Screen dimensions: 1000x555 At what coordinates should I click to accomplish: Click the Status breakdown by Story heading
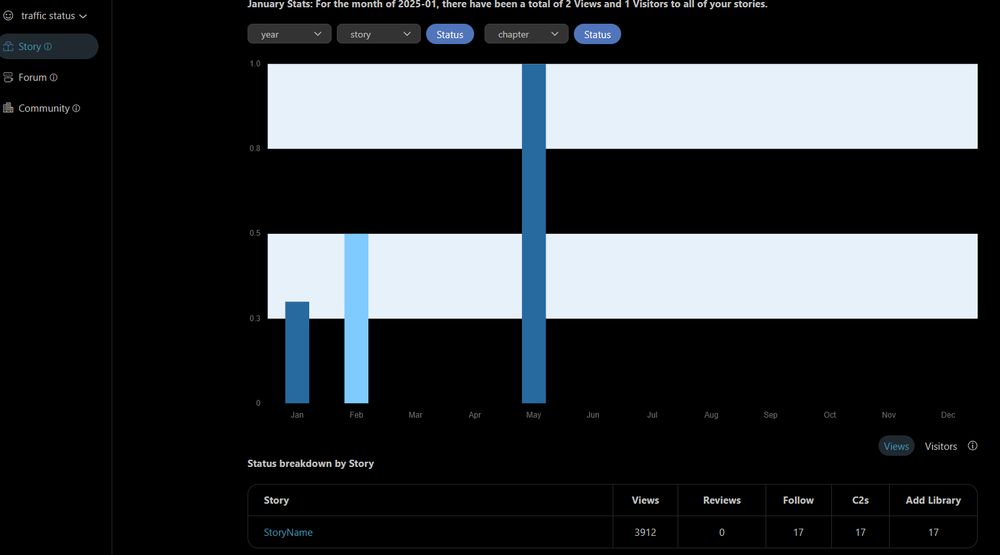[x=311, y=464]
